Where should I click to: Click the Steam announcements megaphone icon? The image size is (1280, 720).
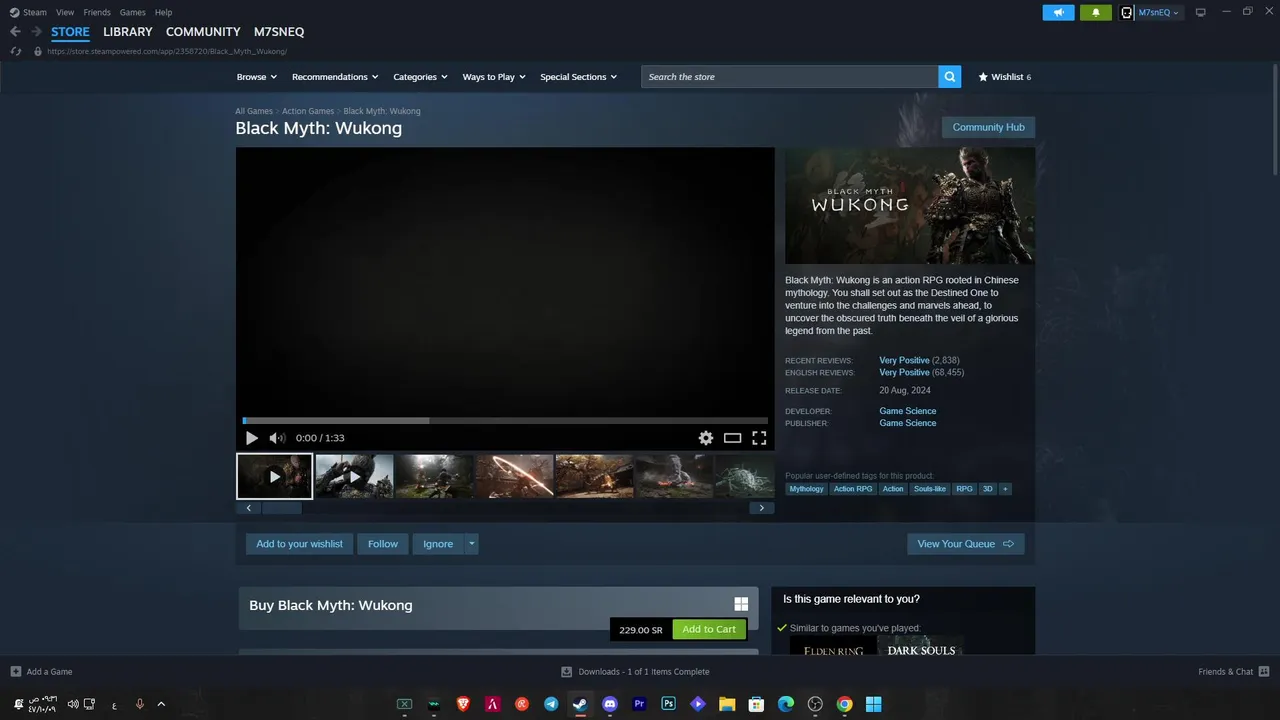pyautogui.click(x=1058, y=13)
